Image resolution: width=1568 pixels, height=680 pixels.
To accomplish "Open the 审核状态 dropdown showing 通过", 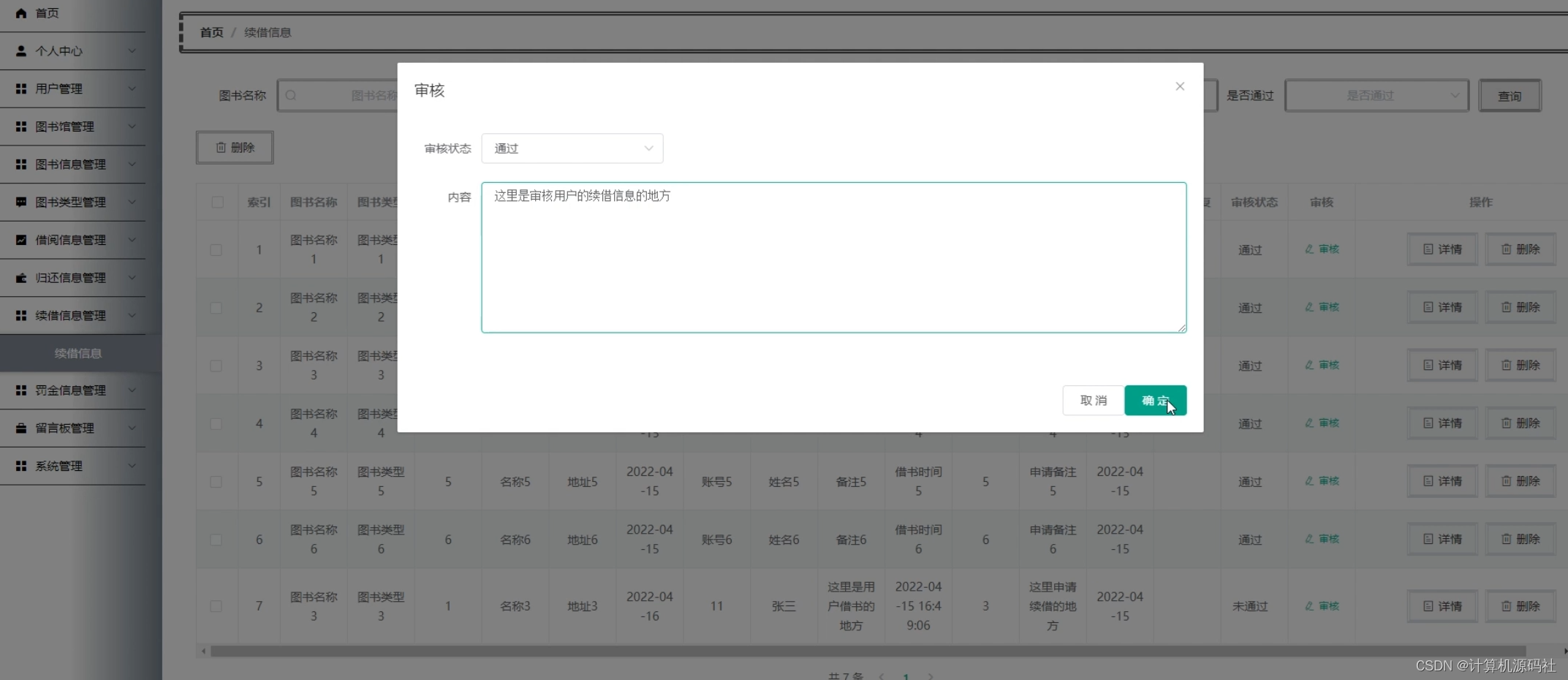I will coord(572,148).
